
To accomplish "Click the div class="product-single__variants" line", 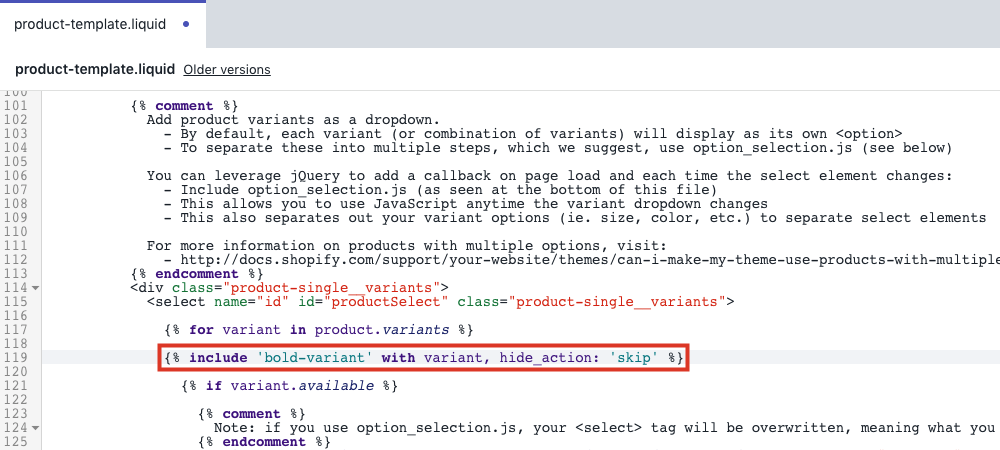I will 290,287.
